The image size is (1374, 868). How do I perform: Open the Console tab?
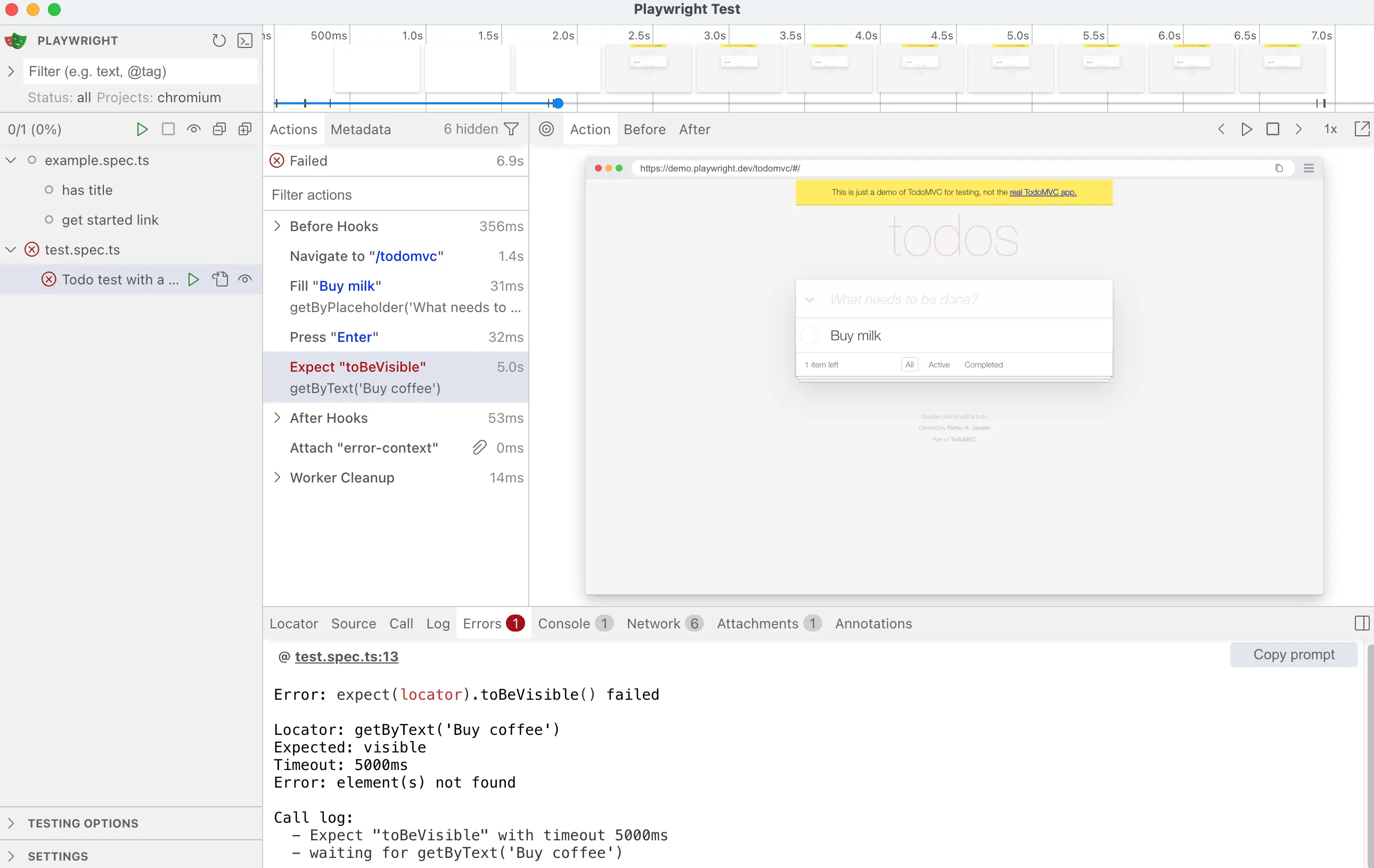[x=575, y=623]
